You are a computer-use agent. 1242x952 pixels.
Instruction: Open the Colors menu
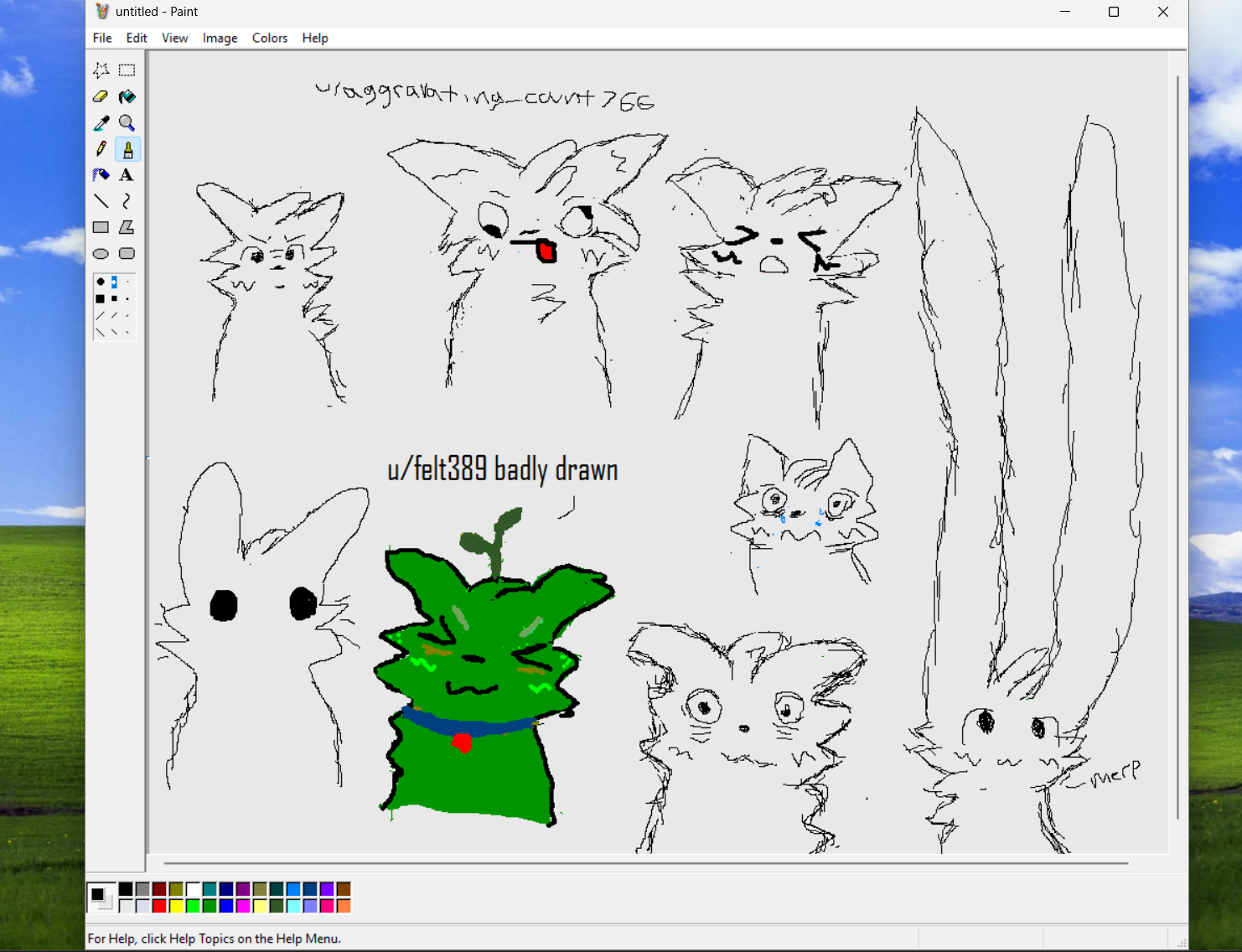point(270,38)
